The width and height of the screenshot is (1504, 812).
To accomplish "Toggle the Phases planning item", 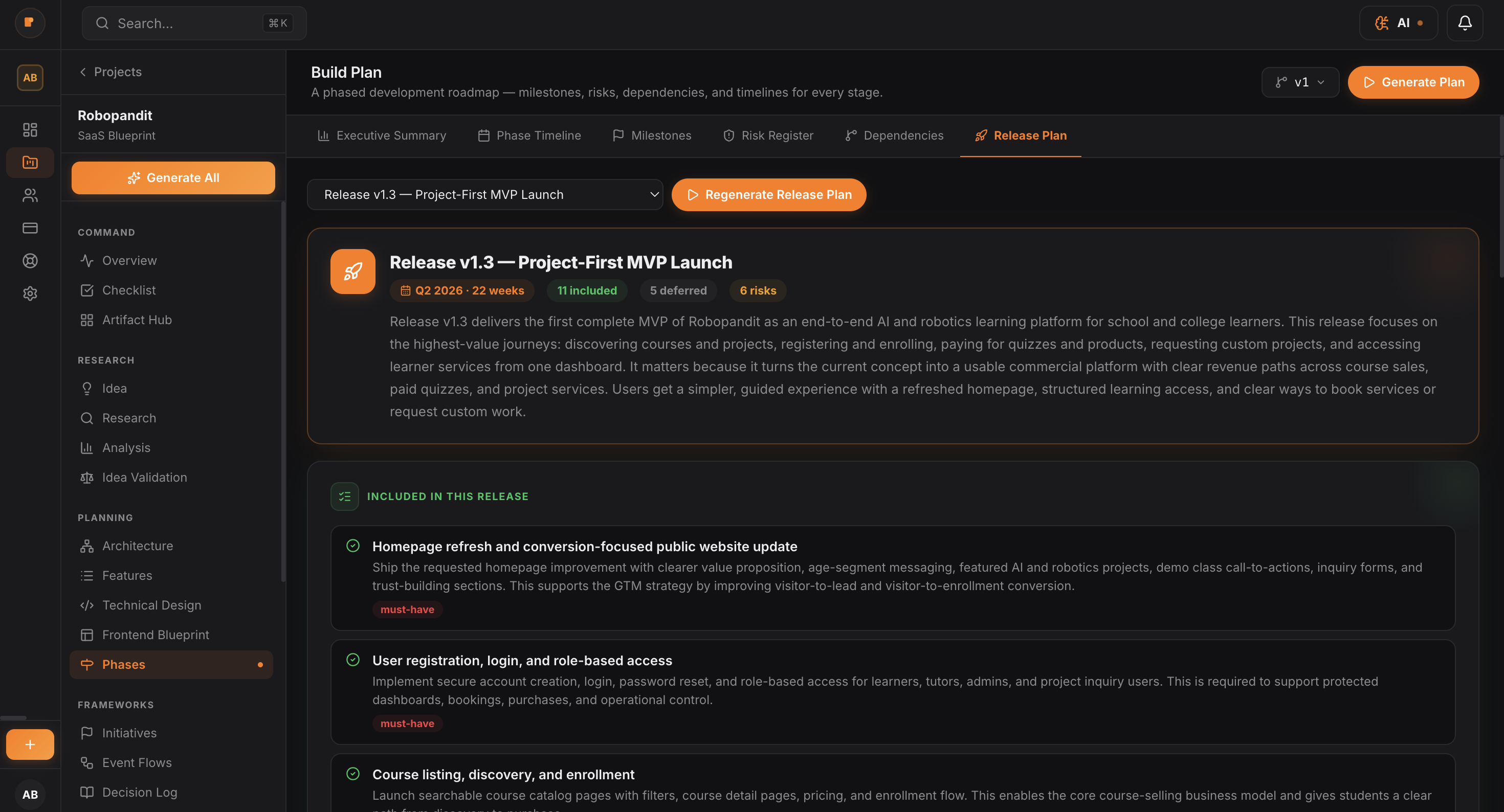I will pos(123,664).
